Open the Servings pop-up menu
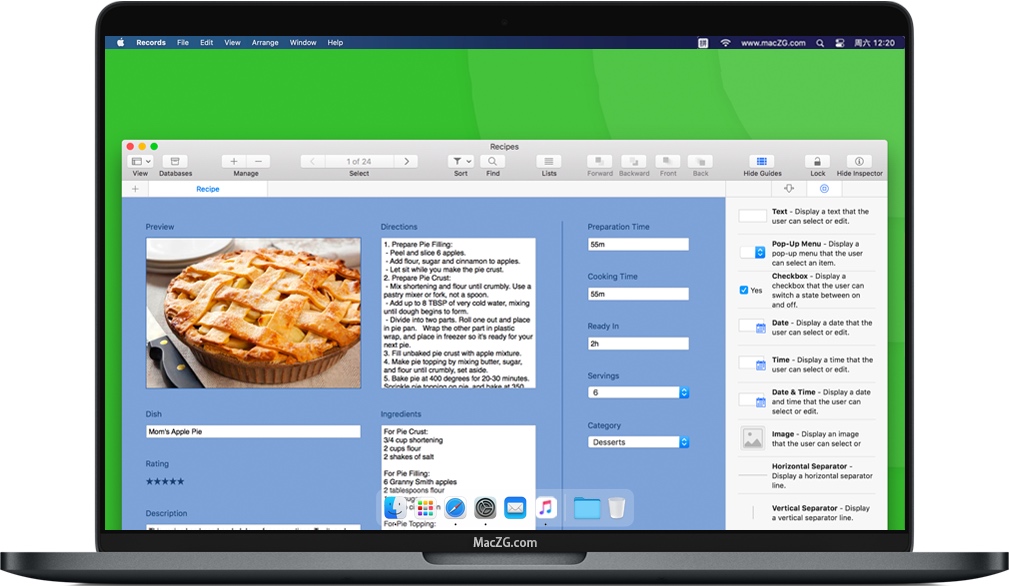 coord(684,392)
